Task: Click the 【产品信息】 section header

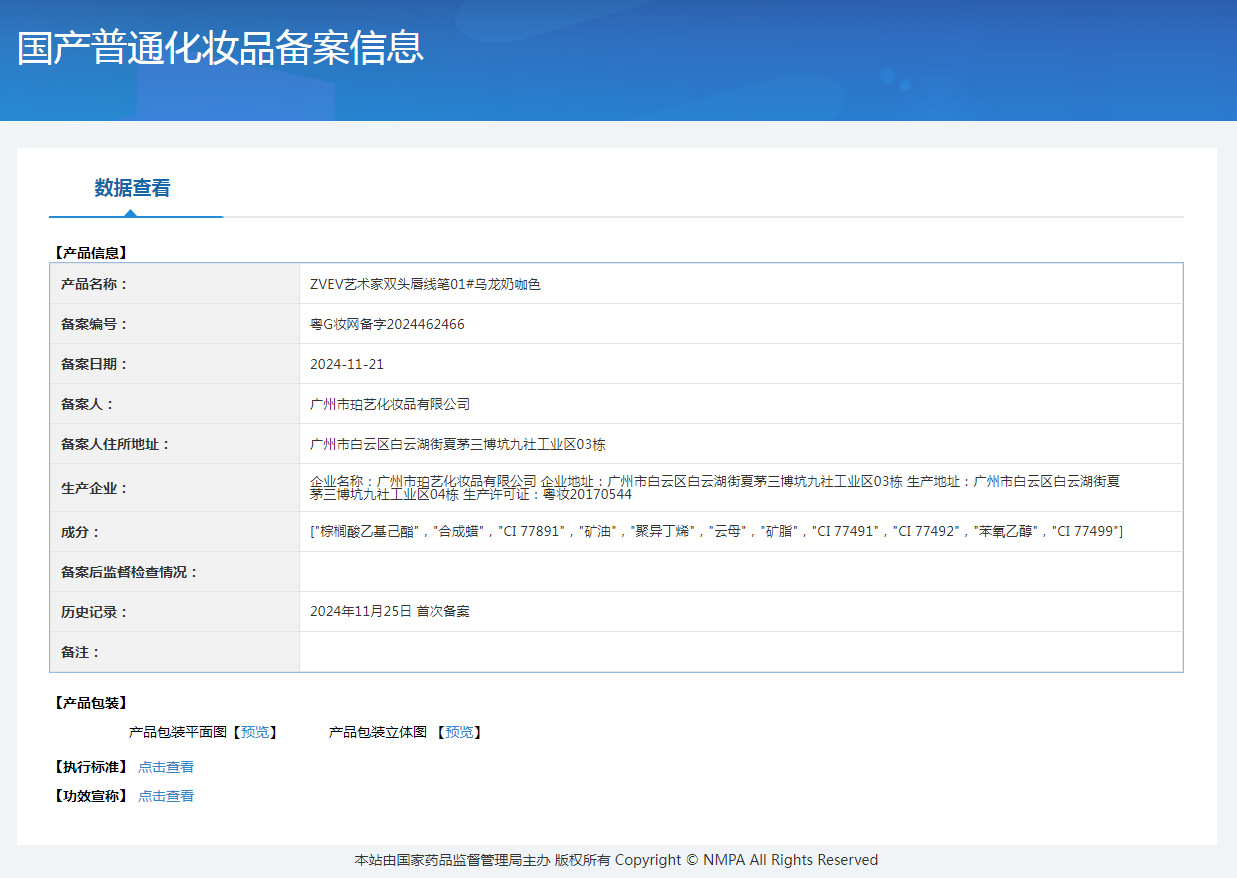Action: point(90,253)
